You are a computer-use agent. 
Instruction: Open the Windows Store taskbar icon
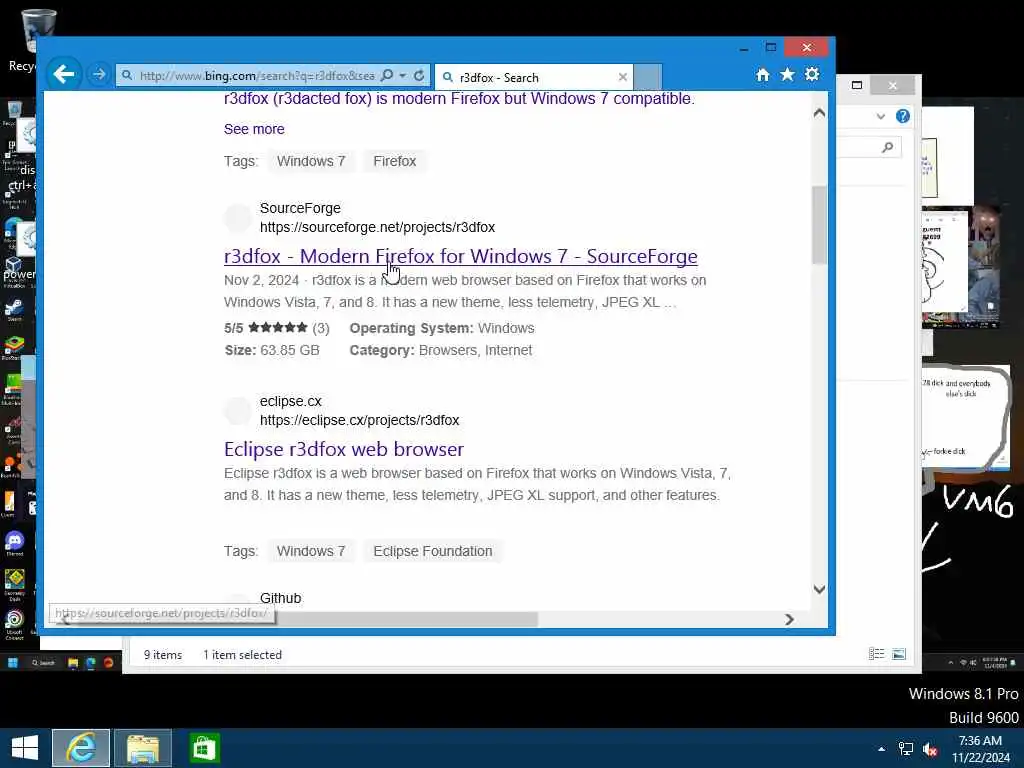tap(204, 748)
